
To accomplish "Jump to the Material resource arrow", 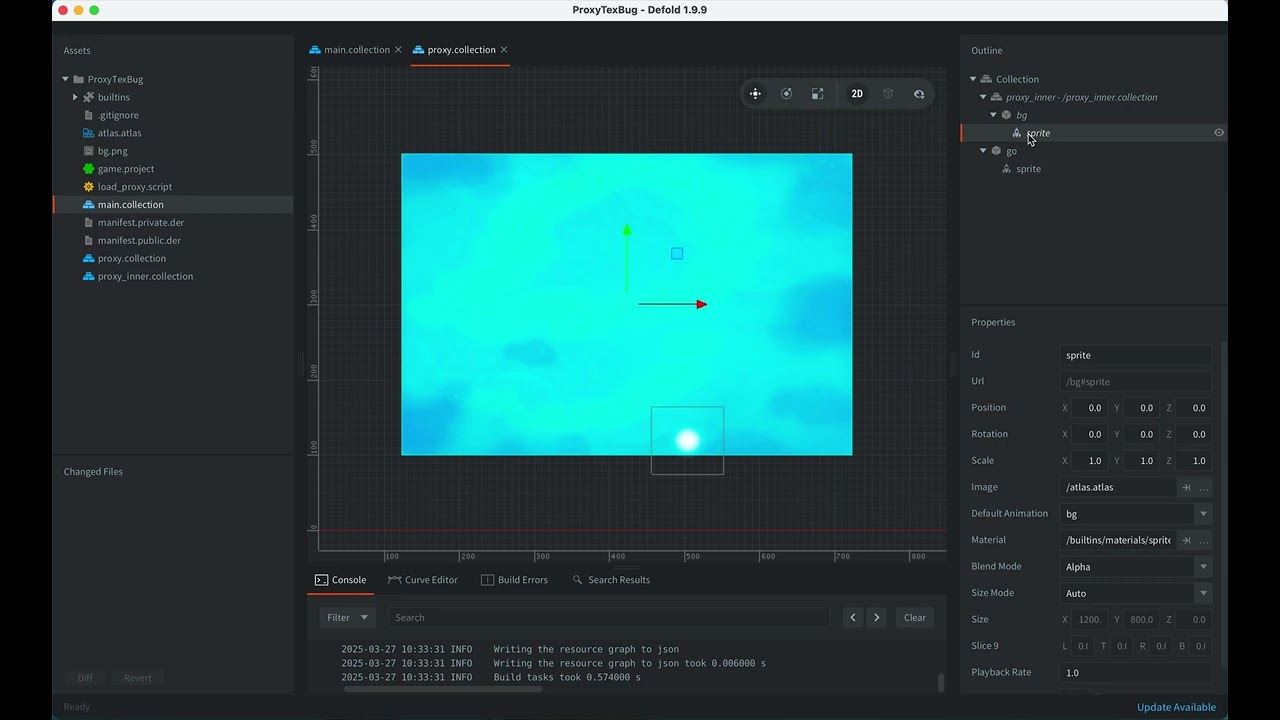I will pos(1186,540).
